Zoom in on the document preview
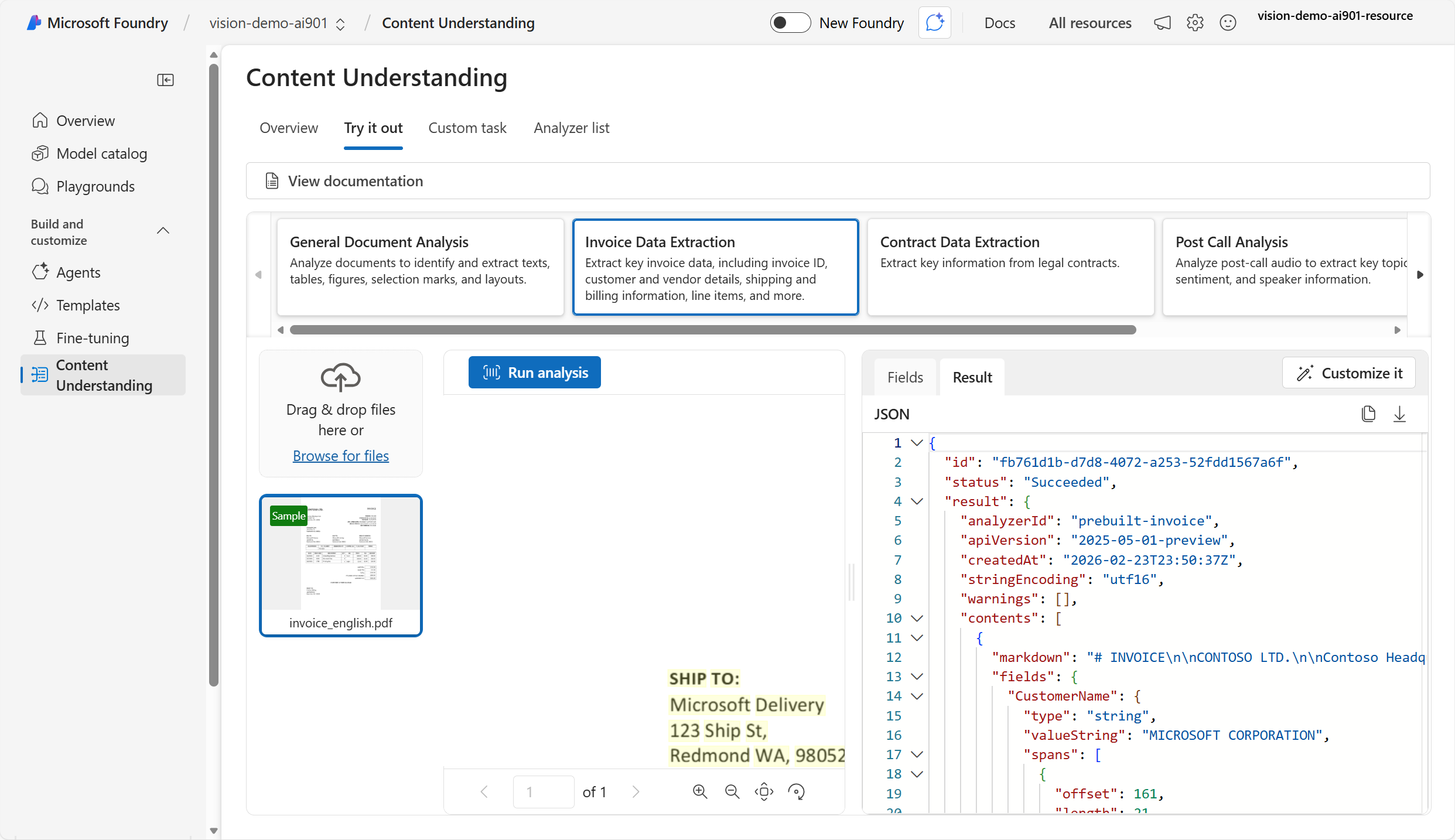Viewport: 1455px width, 840px height. (699, 791)
